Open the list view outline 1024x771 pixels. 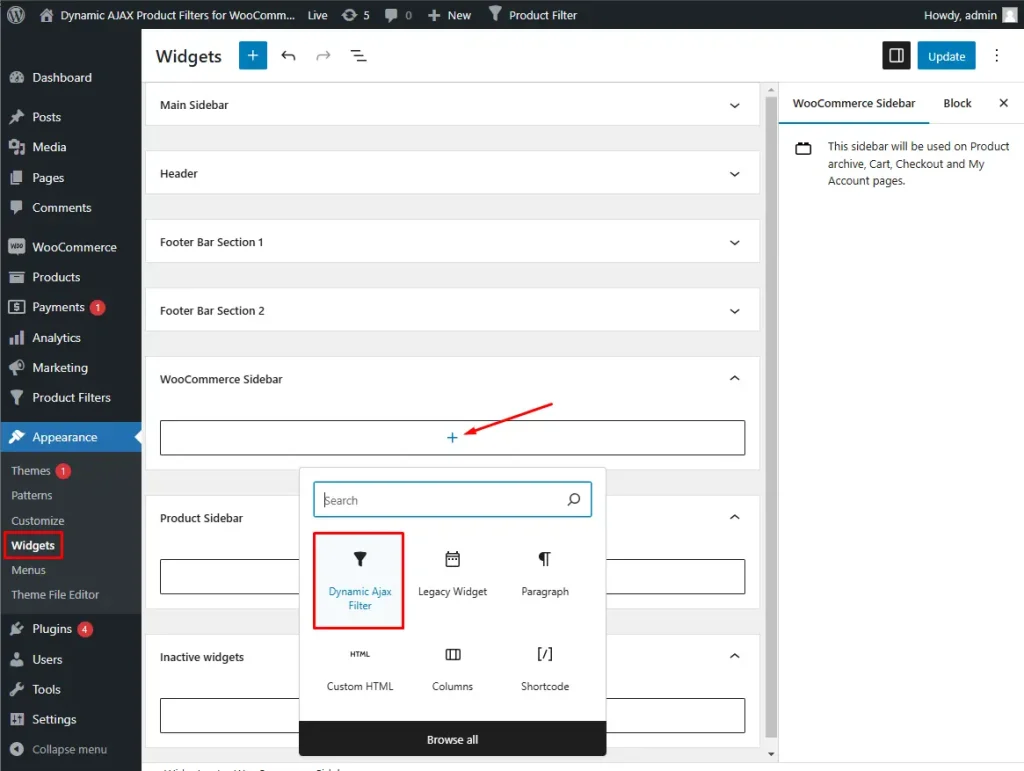coord(359,55)
